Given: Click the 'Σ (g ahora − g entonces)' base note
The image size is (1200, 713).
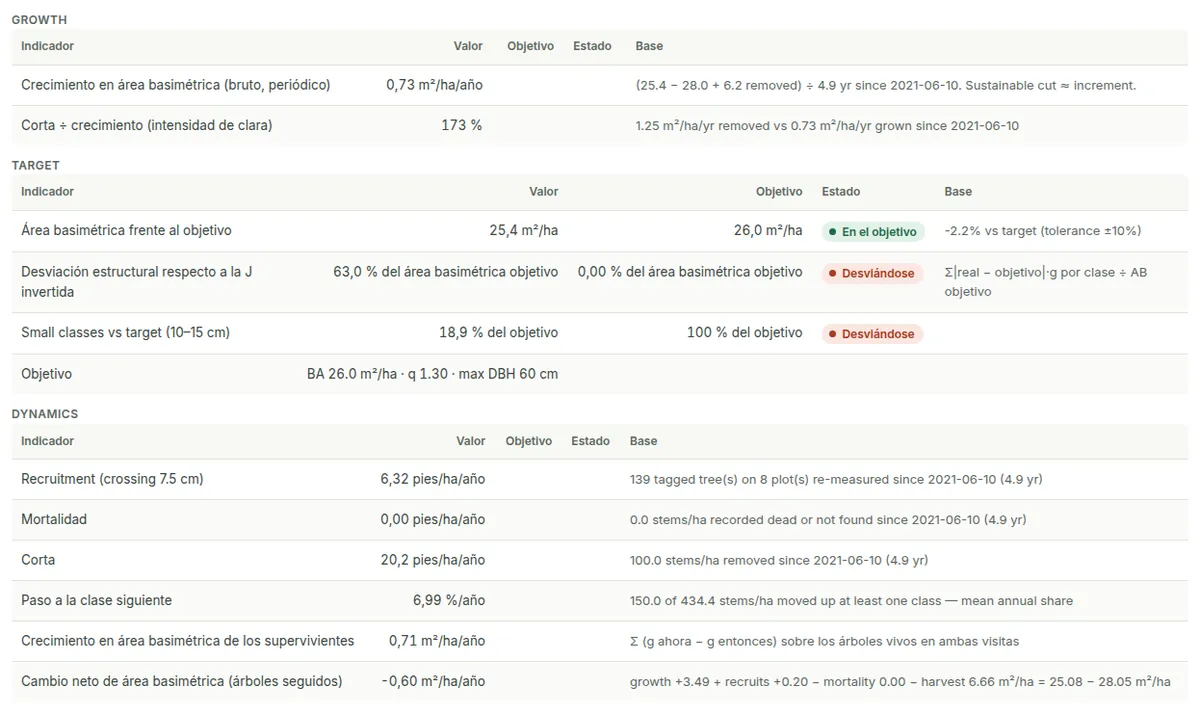Looking at the screenshot, I should click(824, 641).
